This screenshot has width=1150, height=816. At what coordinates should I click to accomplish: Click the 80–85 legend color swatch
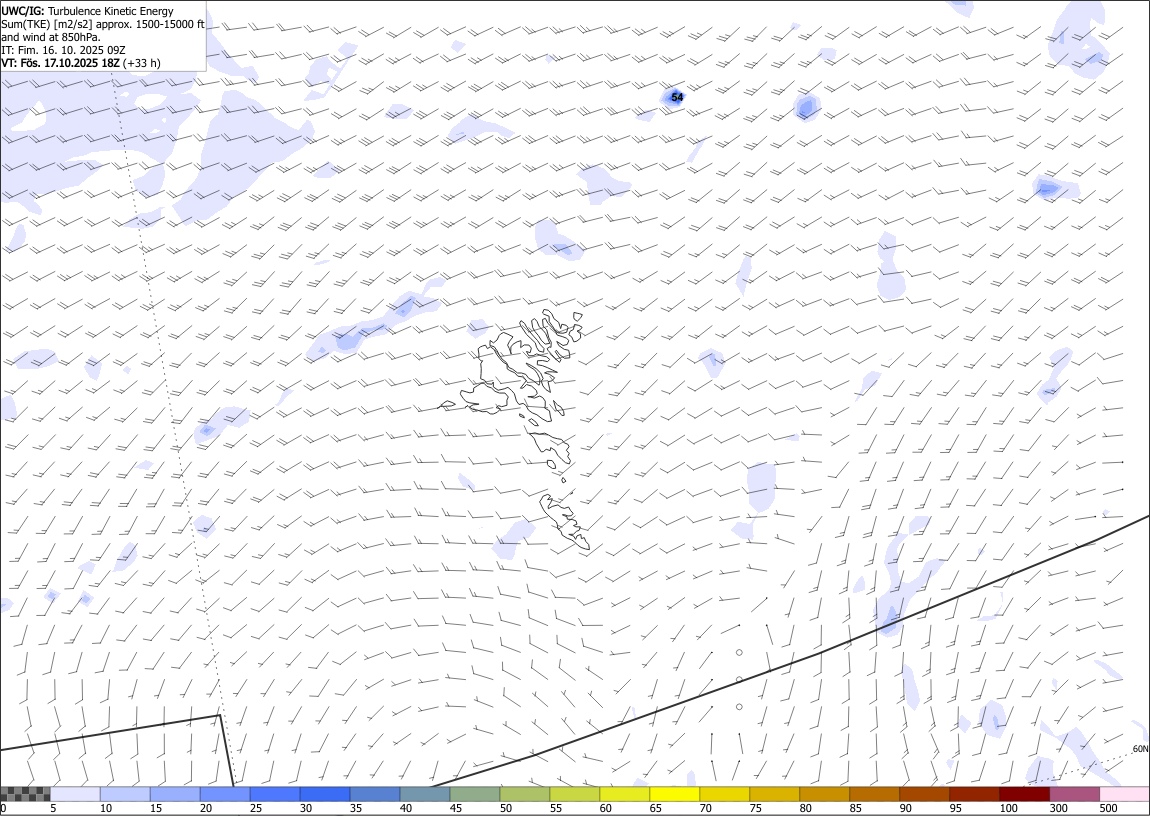pyautogui.click(x=825, y=794)
